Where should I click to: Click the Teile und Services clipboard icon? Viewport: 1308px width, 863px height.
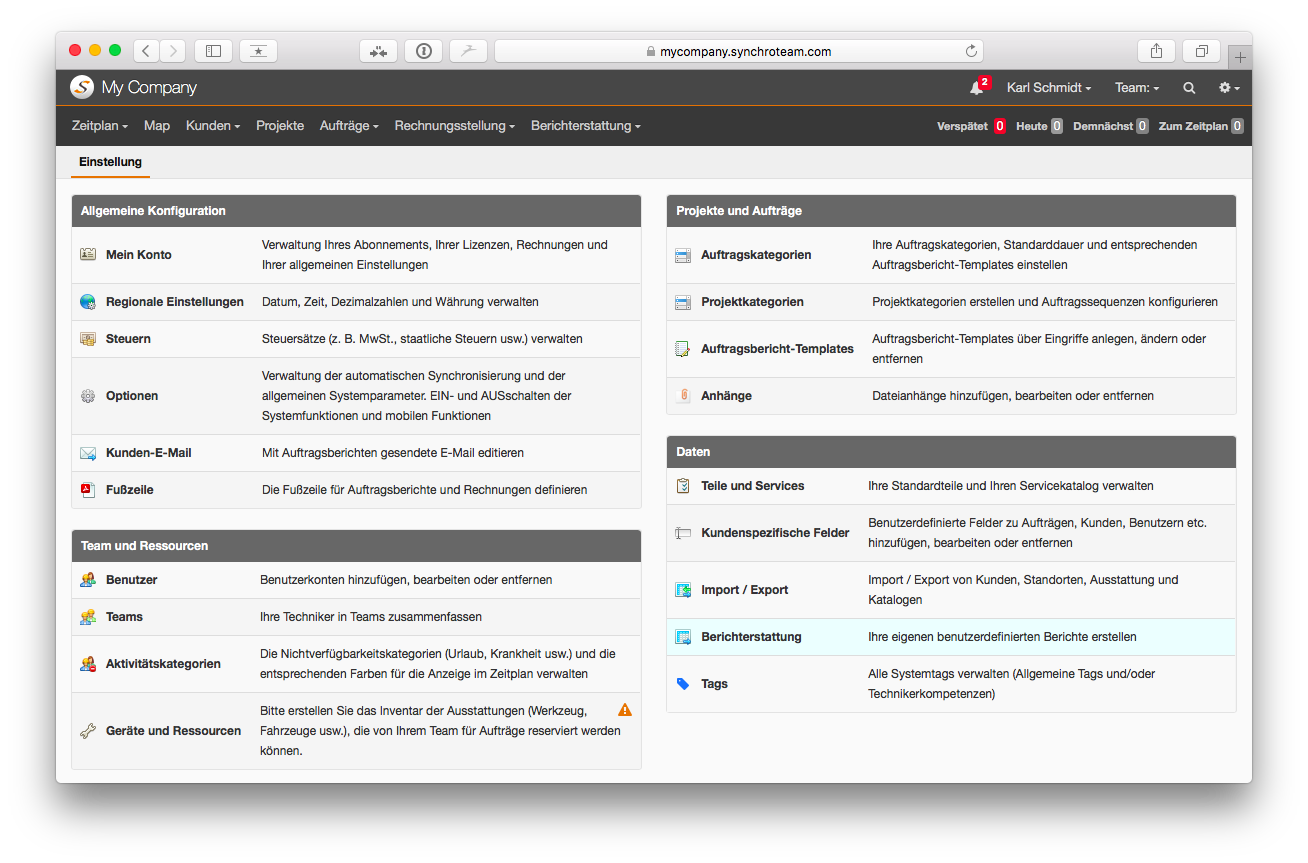683,486
